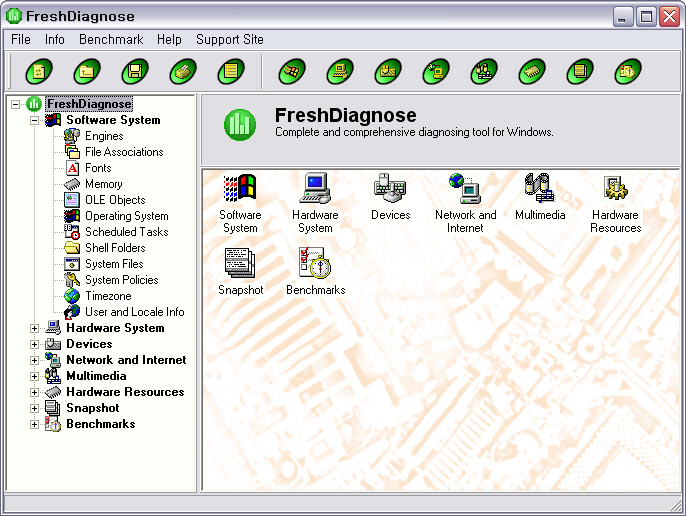
Task: Select System Files in the tree
Action: [114, 264]
